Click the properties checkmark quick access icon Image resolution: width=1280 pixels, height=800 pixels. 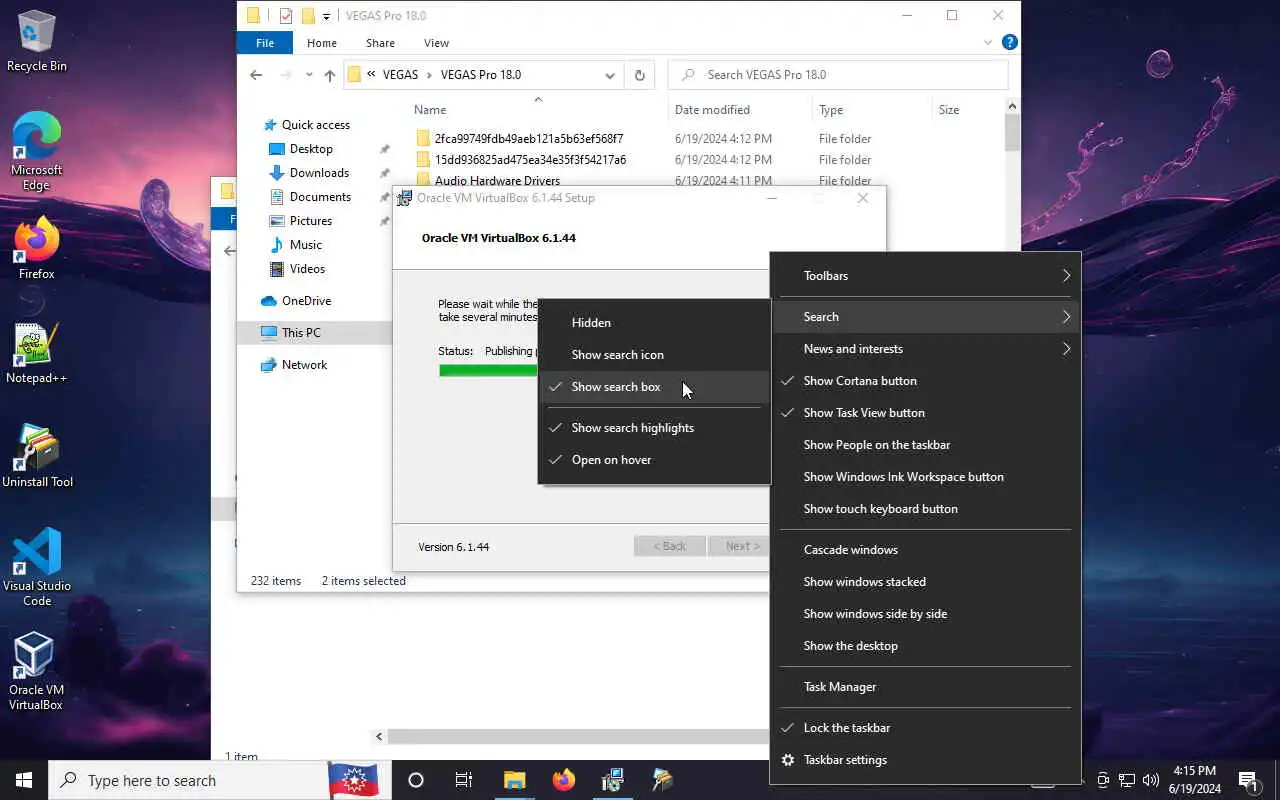(286, 16)
